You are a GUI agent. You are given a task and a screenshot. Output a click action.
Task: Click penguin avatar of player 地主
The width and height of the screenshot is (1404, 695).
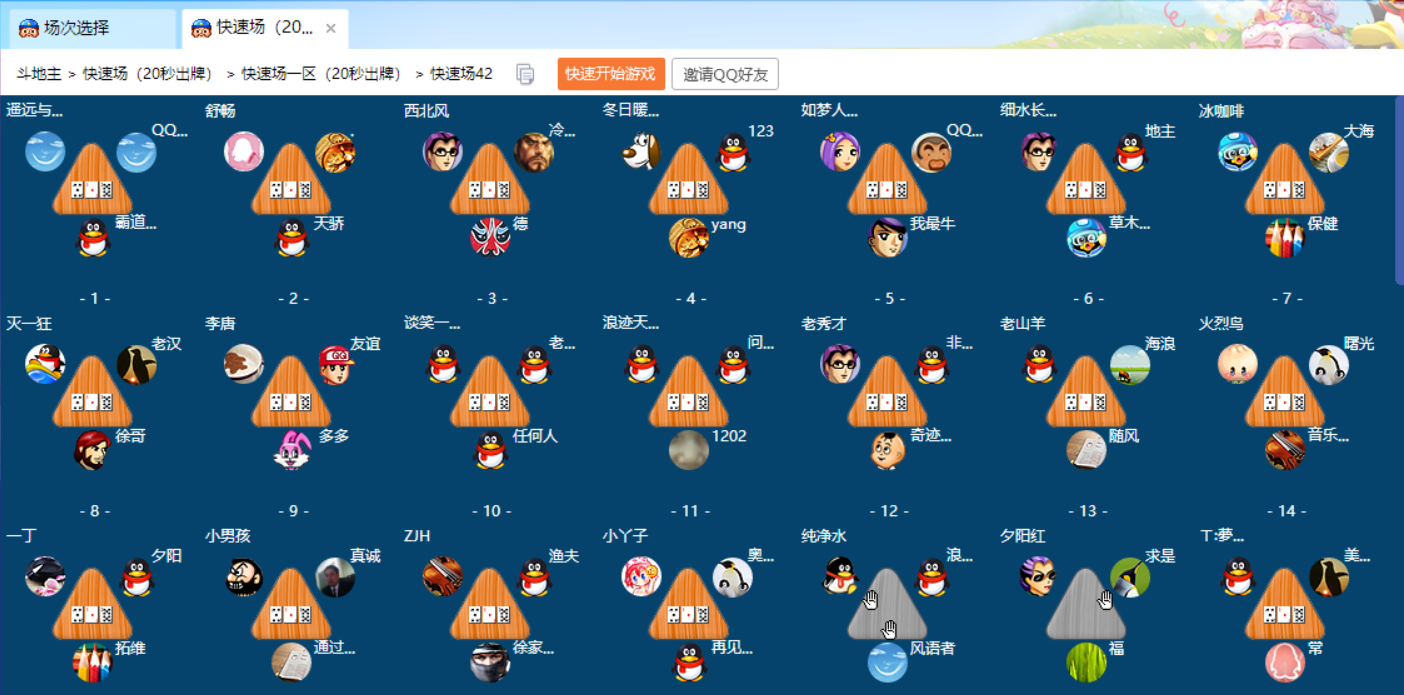1130,152
